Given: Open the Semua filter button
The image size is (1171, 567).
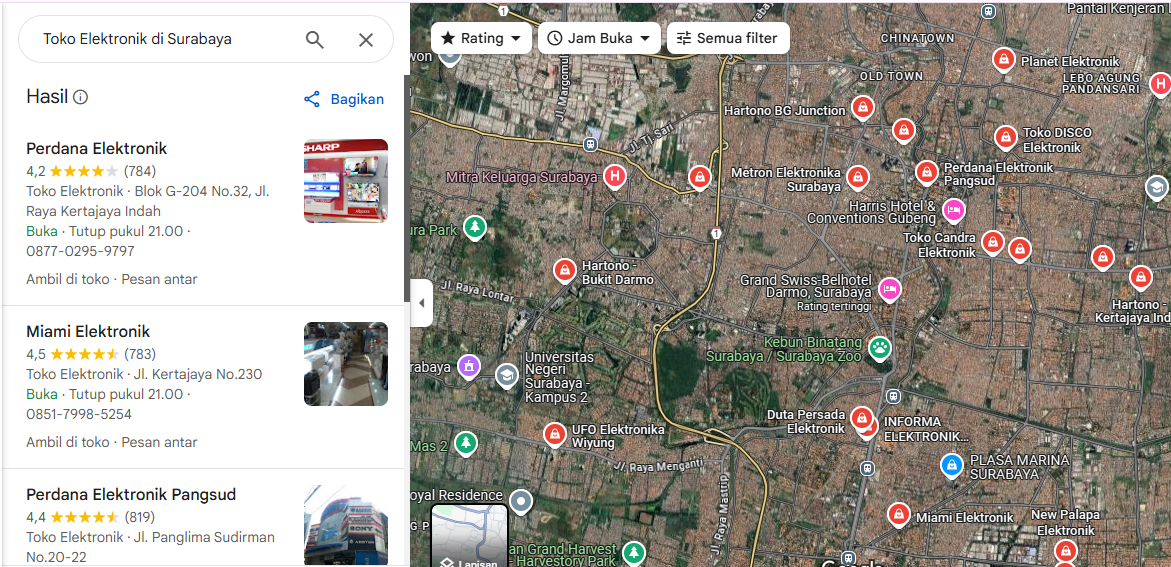Looking at the screenshot, I should tap(727, 38).
